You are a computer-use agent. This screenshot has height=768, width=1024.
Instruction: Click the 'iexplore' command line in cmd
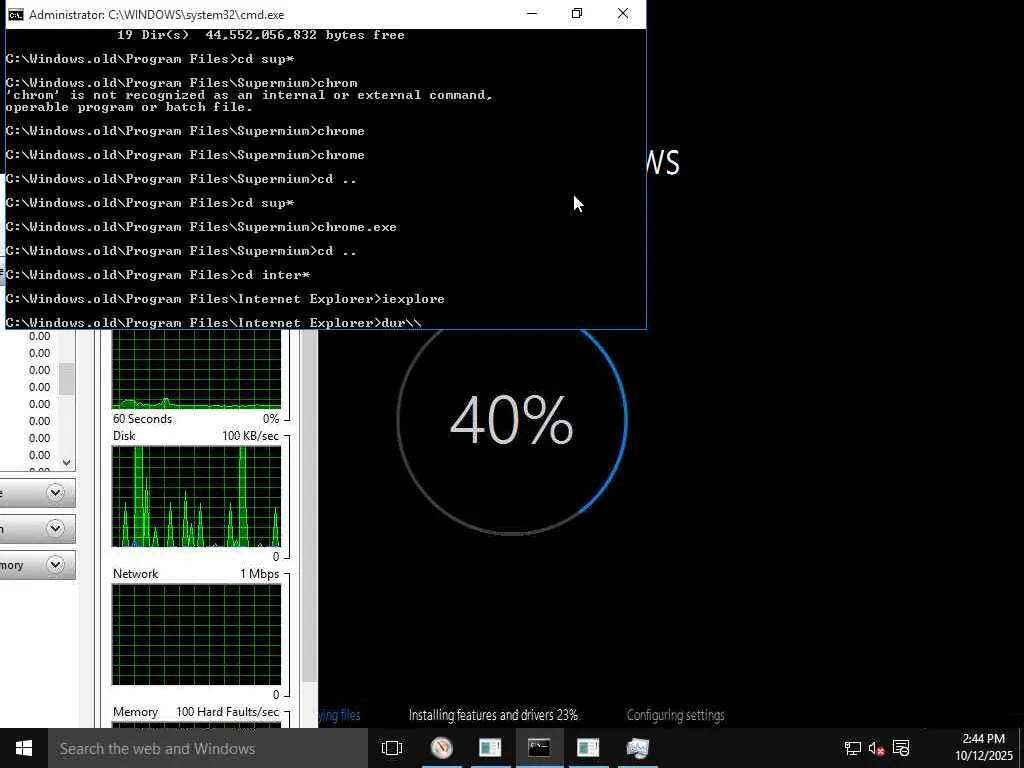(x=225, y=299)
